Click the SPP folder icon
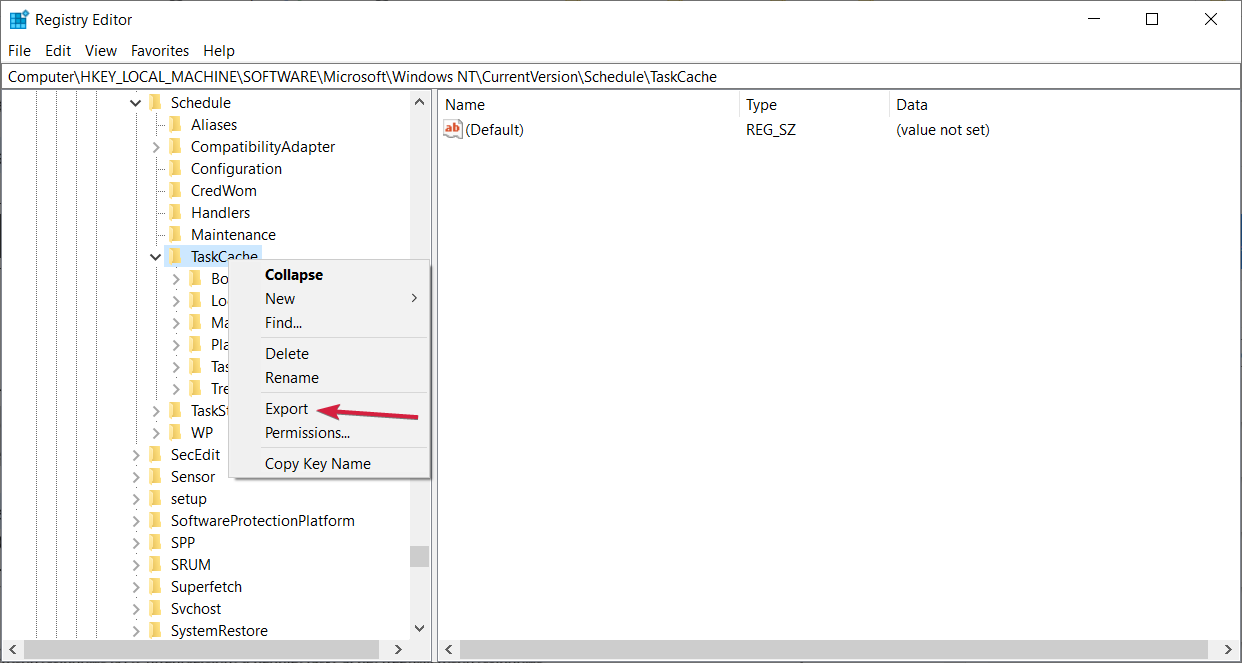This screenshot has width=1242, height=663. pos(155,542)
